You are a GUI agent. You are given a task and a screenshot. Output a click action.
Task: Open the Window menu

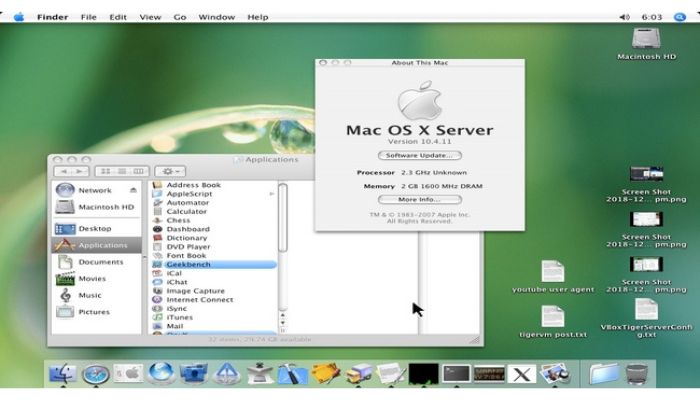(x=217, y=17)
